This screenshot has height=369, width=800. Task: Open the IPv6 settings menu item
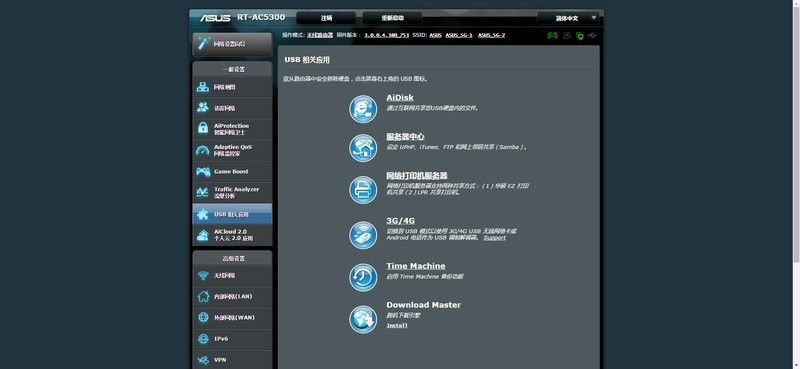pos(232,338)
